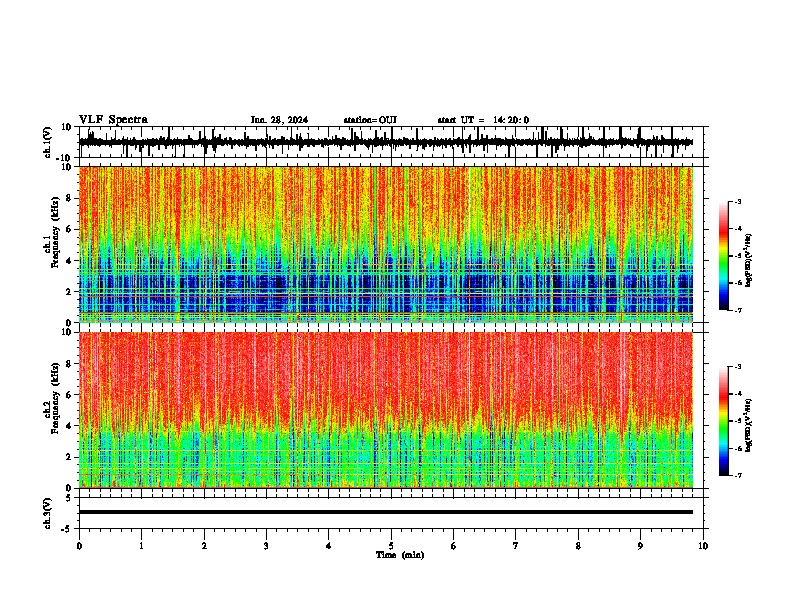Click time axis tick label "4"
Screen dimensions: 792x612
click(329, 546)
